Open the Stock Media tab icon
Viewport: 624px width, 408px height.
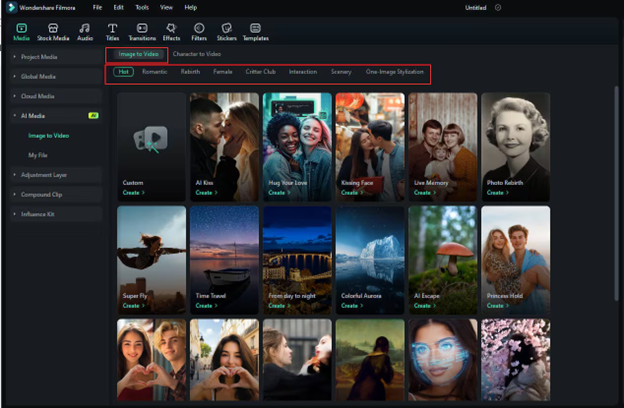(x=54, y=30)
